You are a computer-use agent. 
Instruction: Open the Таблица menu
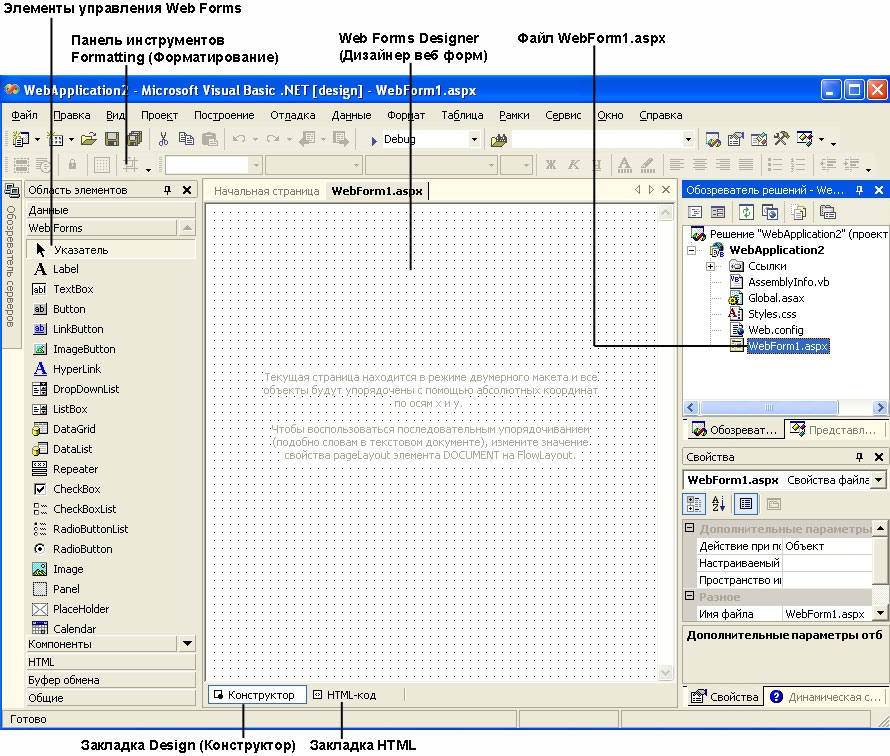point(462,115)
